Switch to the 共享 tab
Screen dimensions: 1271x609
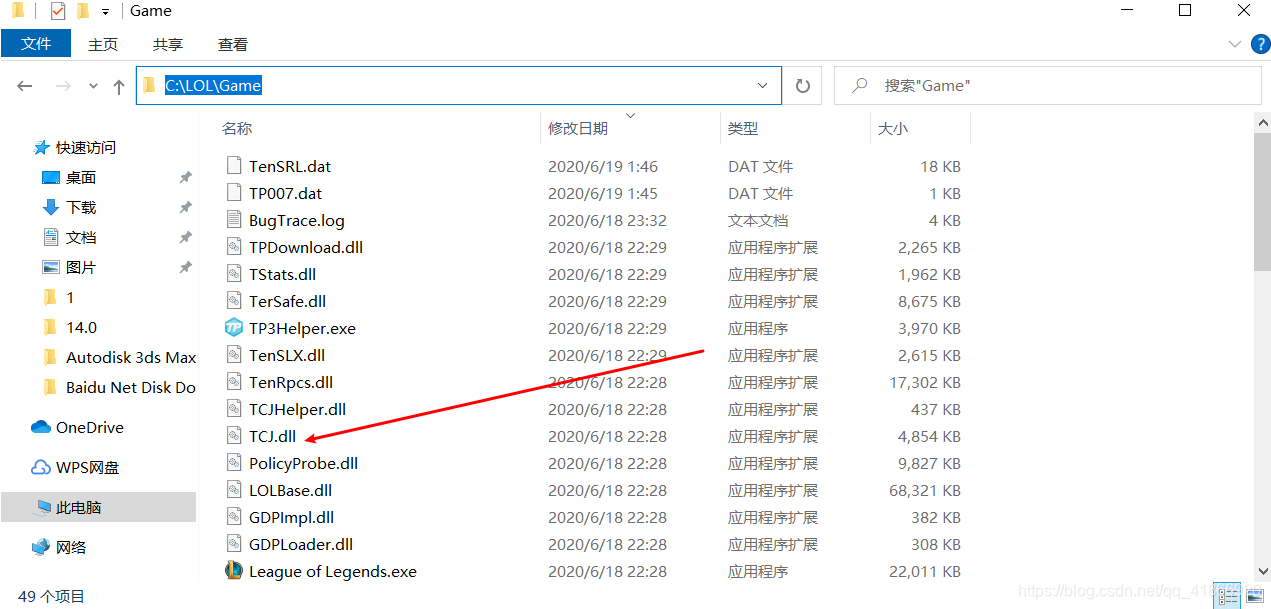168,45
